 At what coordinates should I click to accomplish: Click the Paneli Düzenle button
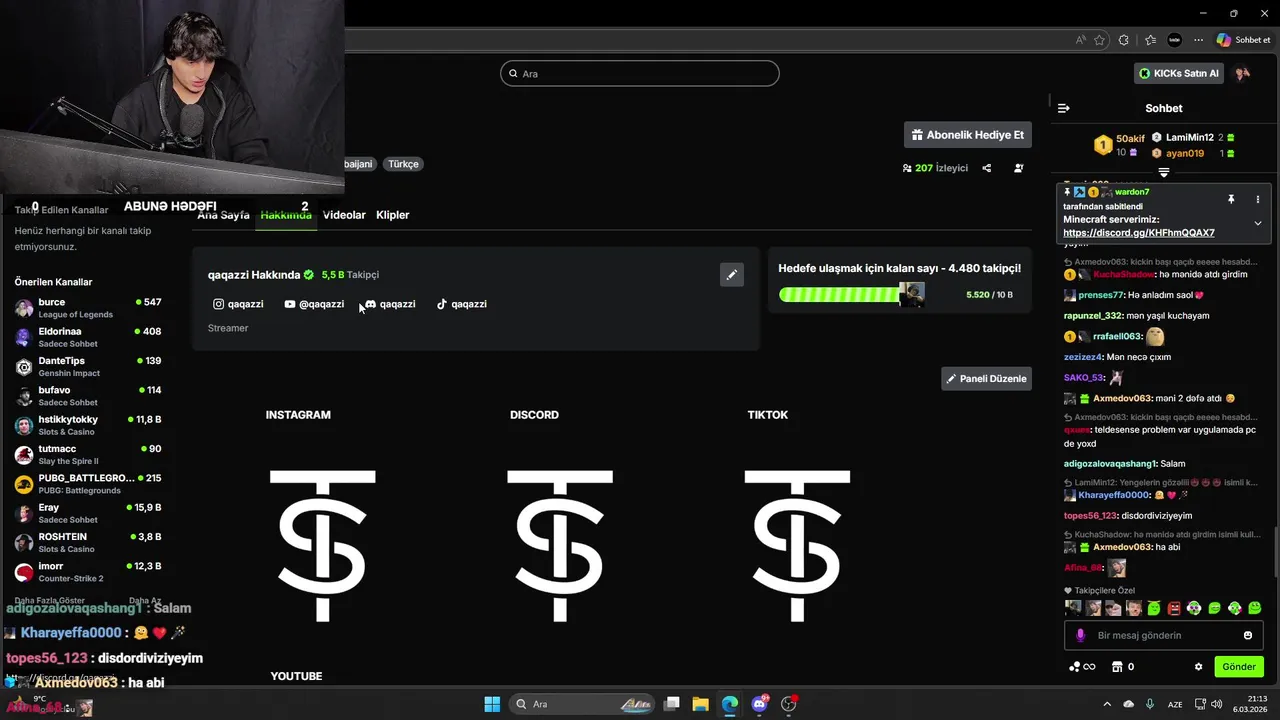click(x=987, y=379)
